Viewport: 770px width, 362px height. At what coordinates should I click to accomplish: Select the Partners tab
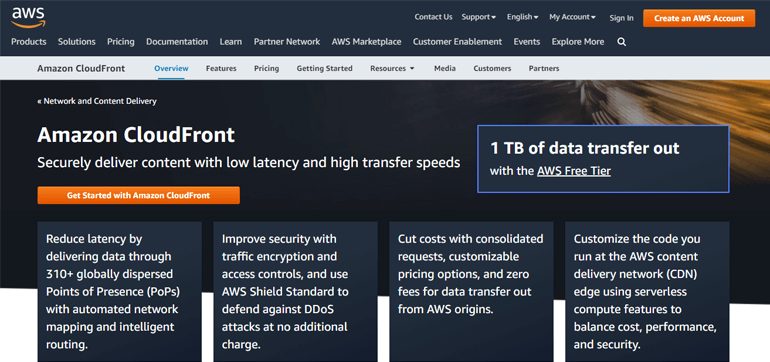pyautogui.click(x=544, y=68)
